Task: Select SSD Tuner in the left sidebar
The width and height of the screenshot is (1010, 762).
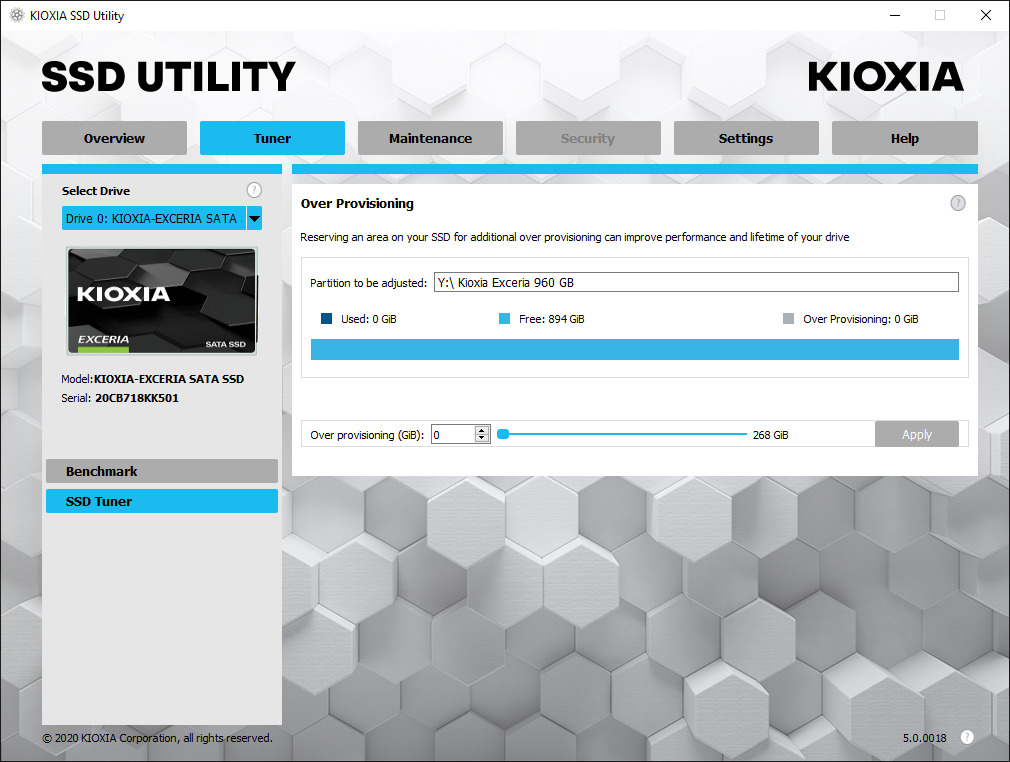Action: pyautogui.click(x=161, y=501)
